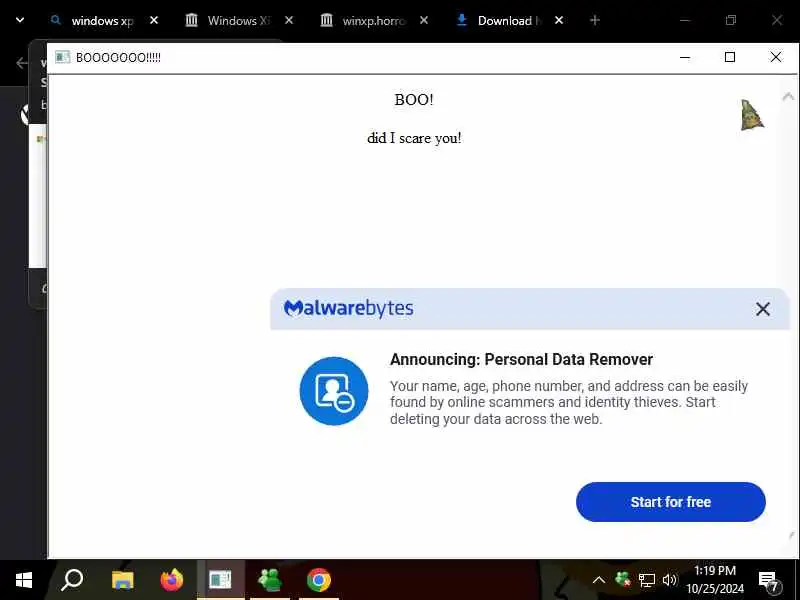This screenshot has width=800, height=600.
Task: Click the popup text about online scammers
Action: tap(569, 403)
